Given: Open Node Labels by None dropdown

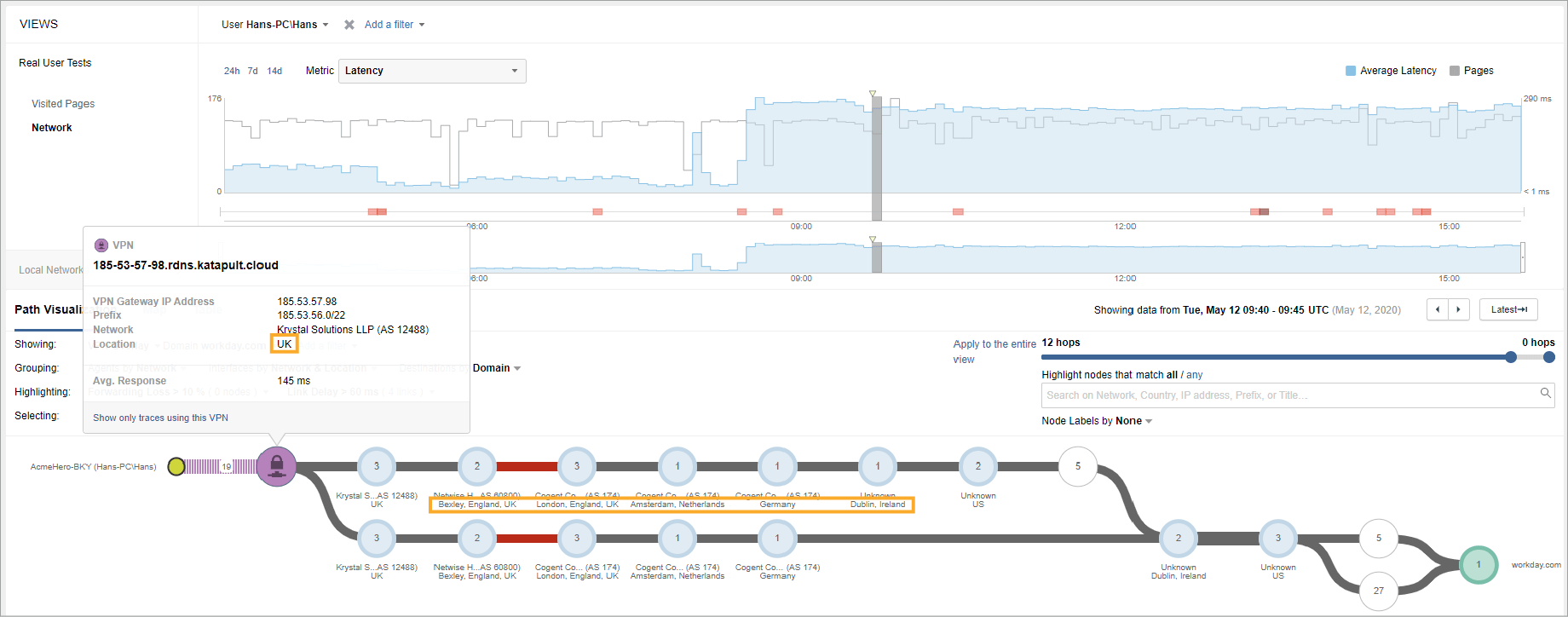Looking at the screenshot, I should (1097, 421).
